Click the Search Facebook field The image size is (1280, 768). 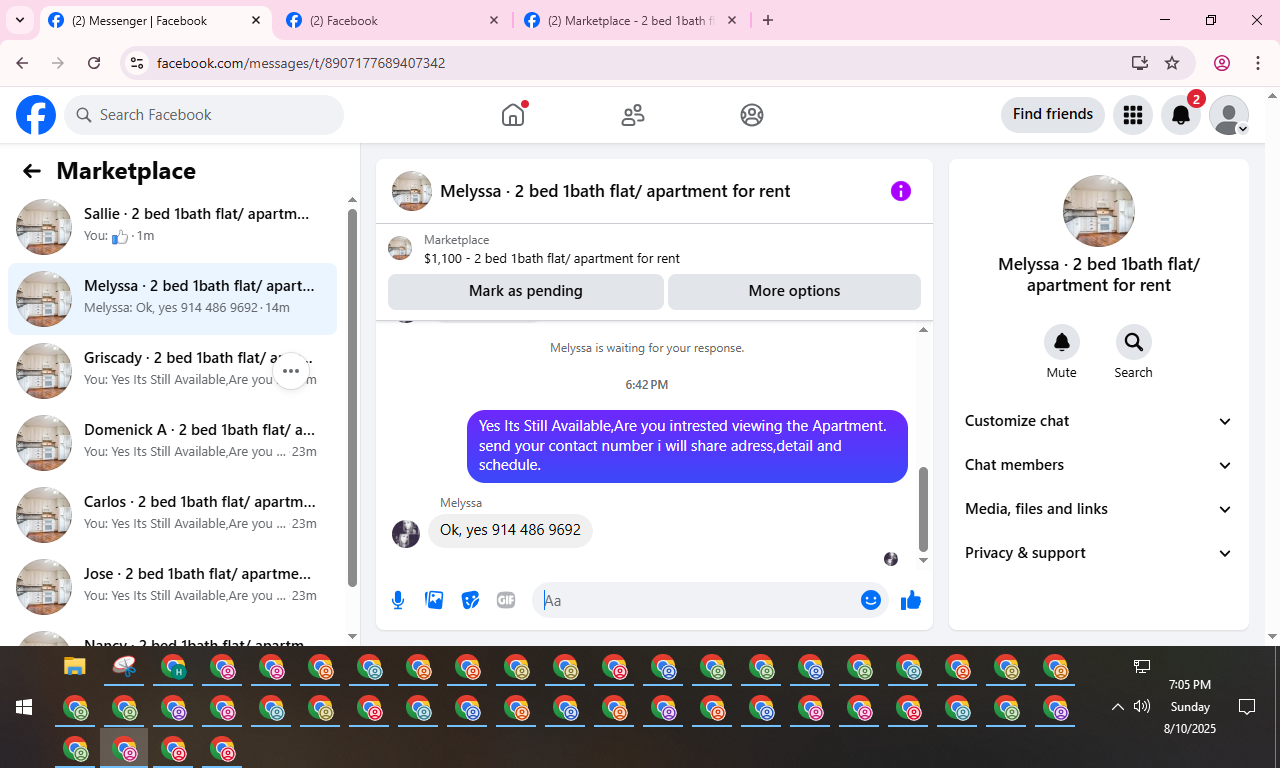tap(204, 115)
